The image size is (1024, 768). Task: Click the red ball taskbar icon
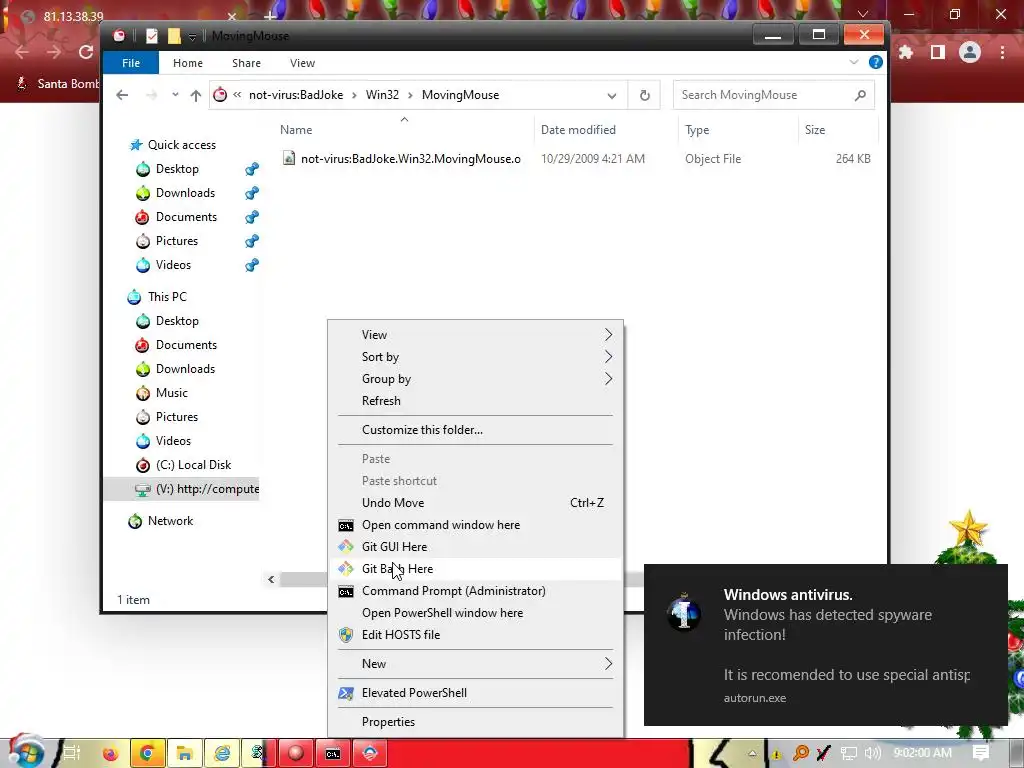[x=296, y=754]
